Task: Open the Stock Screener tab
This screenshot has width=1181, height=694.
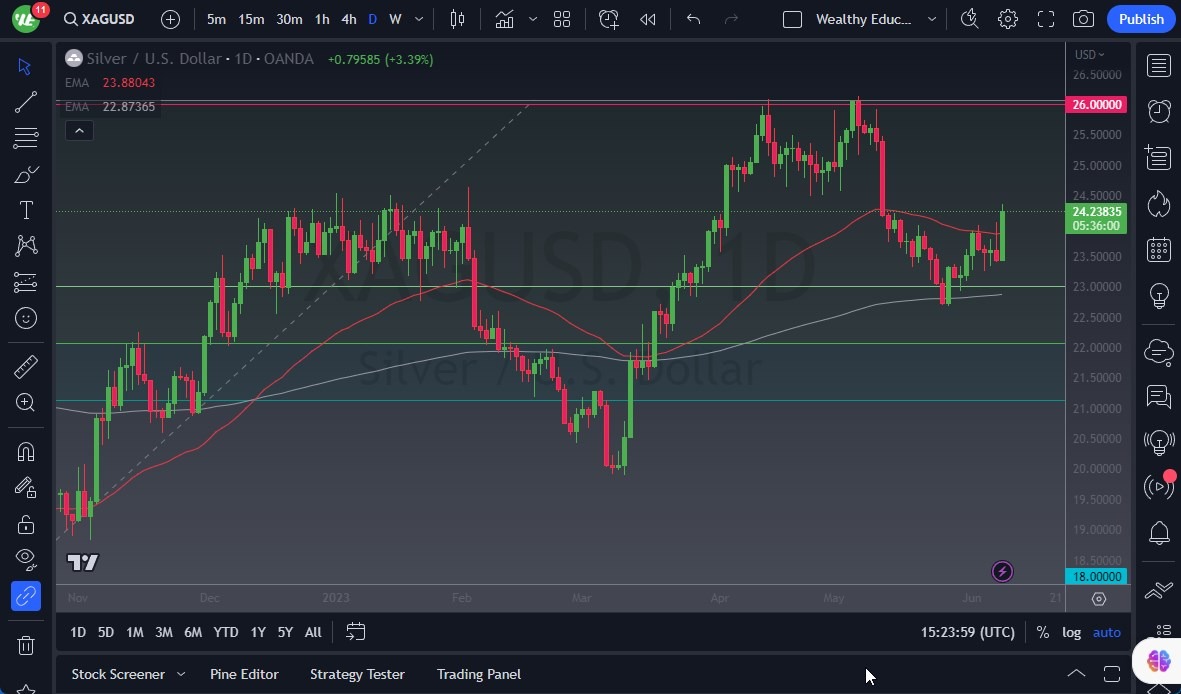Action: (118, 674)
